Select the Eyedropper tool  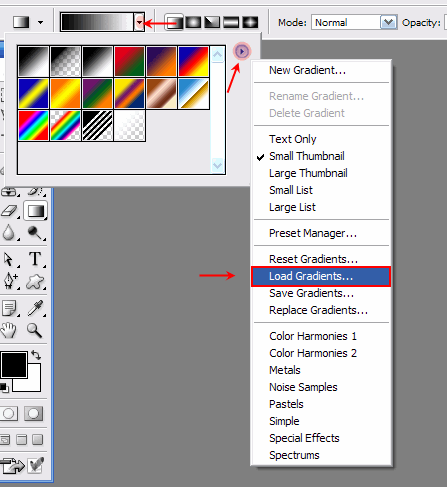(x=35, y=308)
